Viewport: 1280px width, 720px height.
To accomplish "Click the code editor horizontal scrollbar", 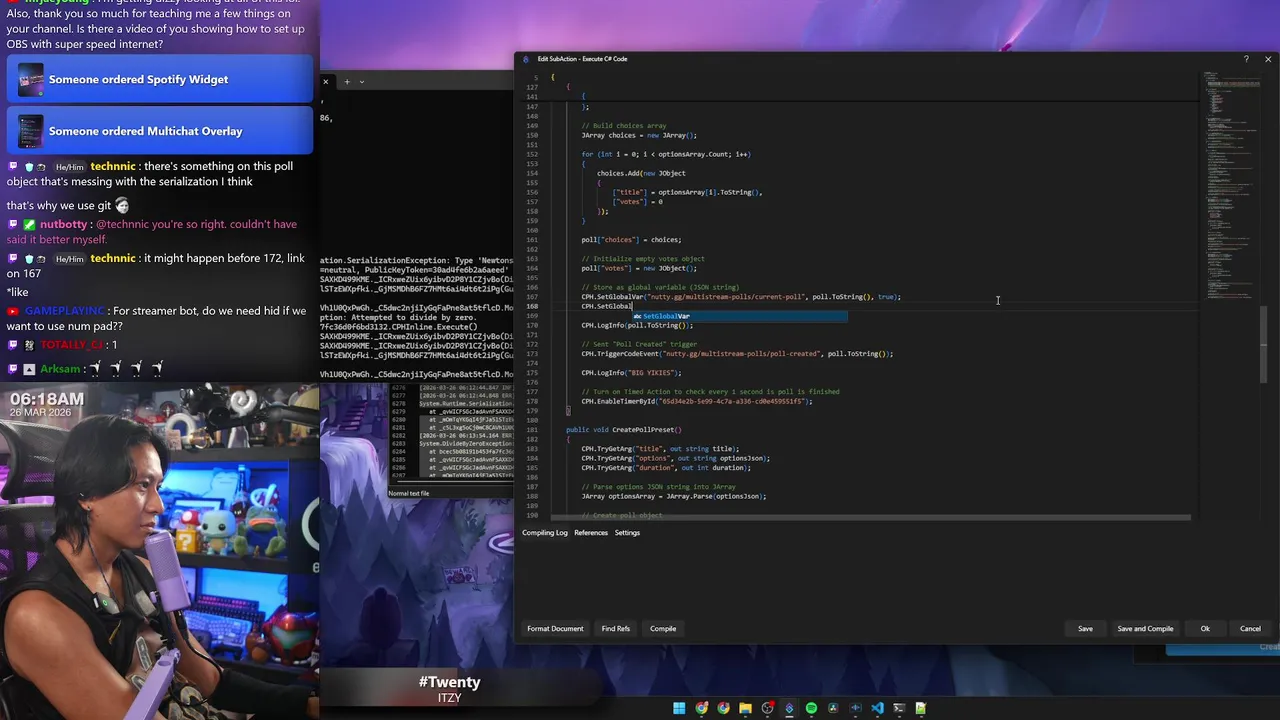I will point(870,517).
